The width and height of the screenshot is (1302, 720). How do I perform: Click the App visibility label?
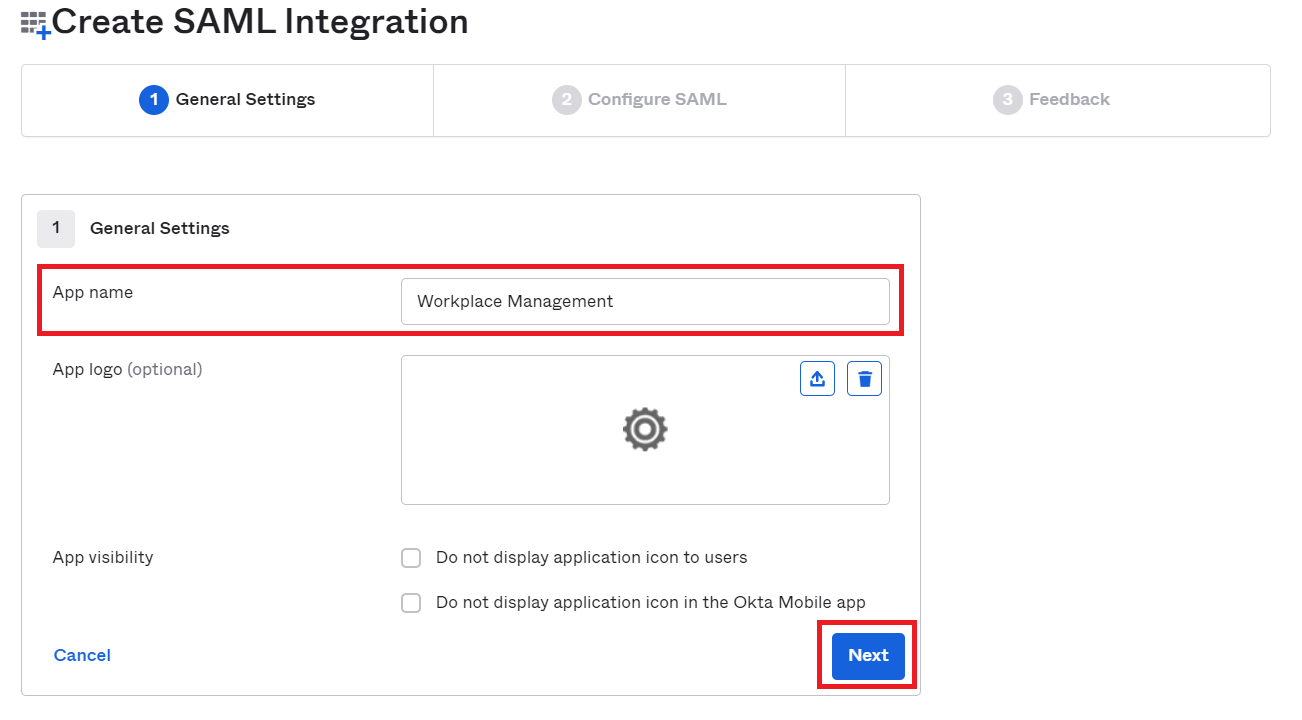(103, 558)
